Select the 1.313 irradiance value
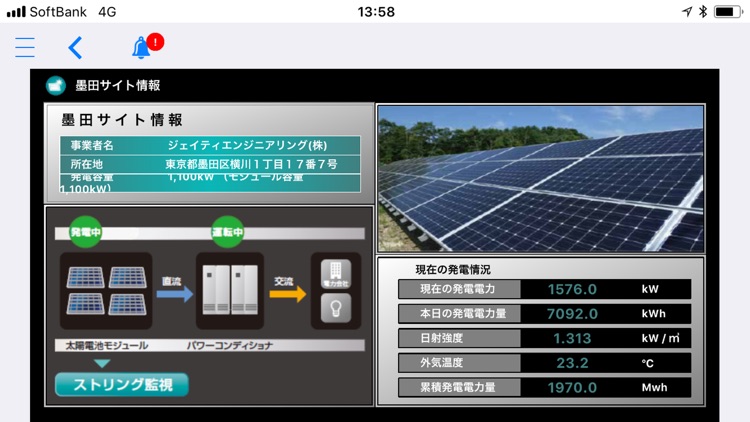The height and width of the screenshot is (422, 750). (572, 338)
